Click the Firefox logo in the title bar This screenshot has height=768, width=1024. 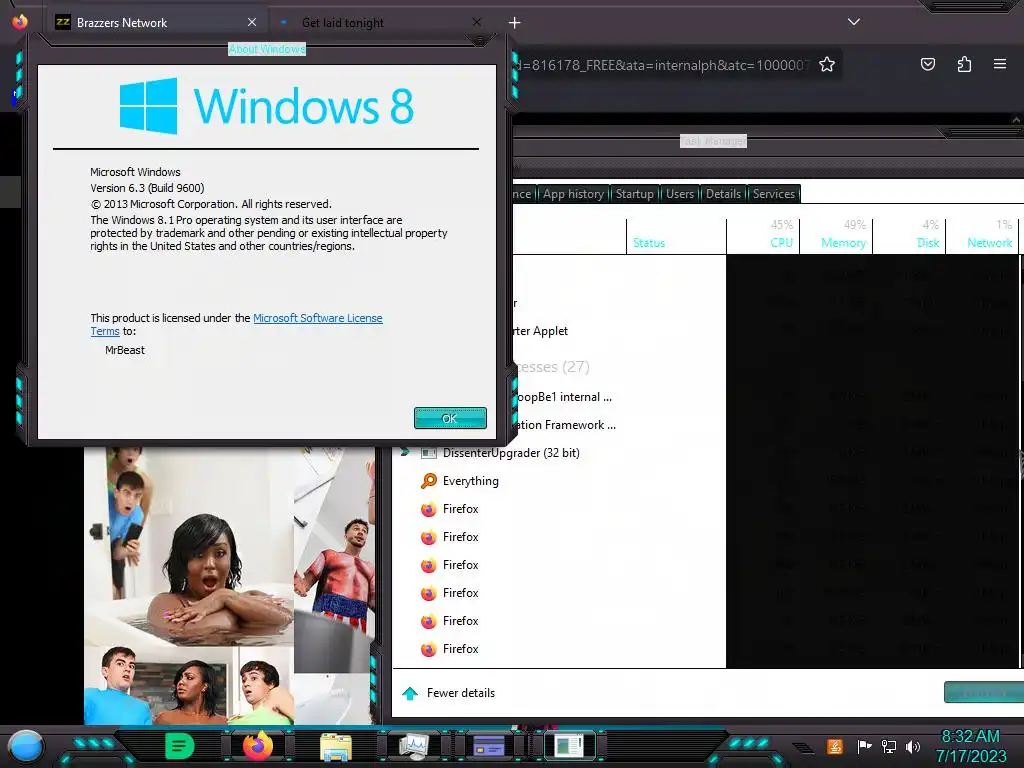click(20, 22)
